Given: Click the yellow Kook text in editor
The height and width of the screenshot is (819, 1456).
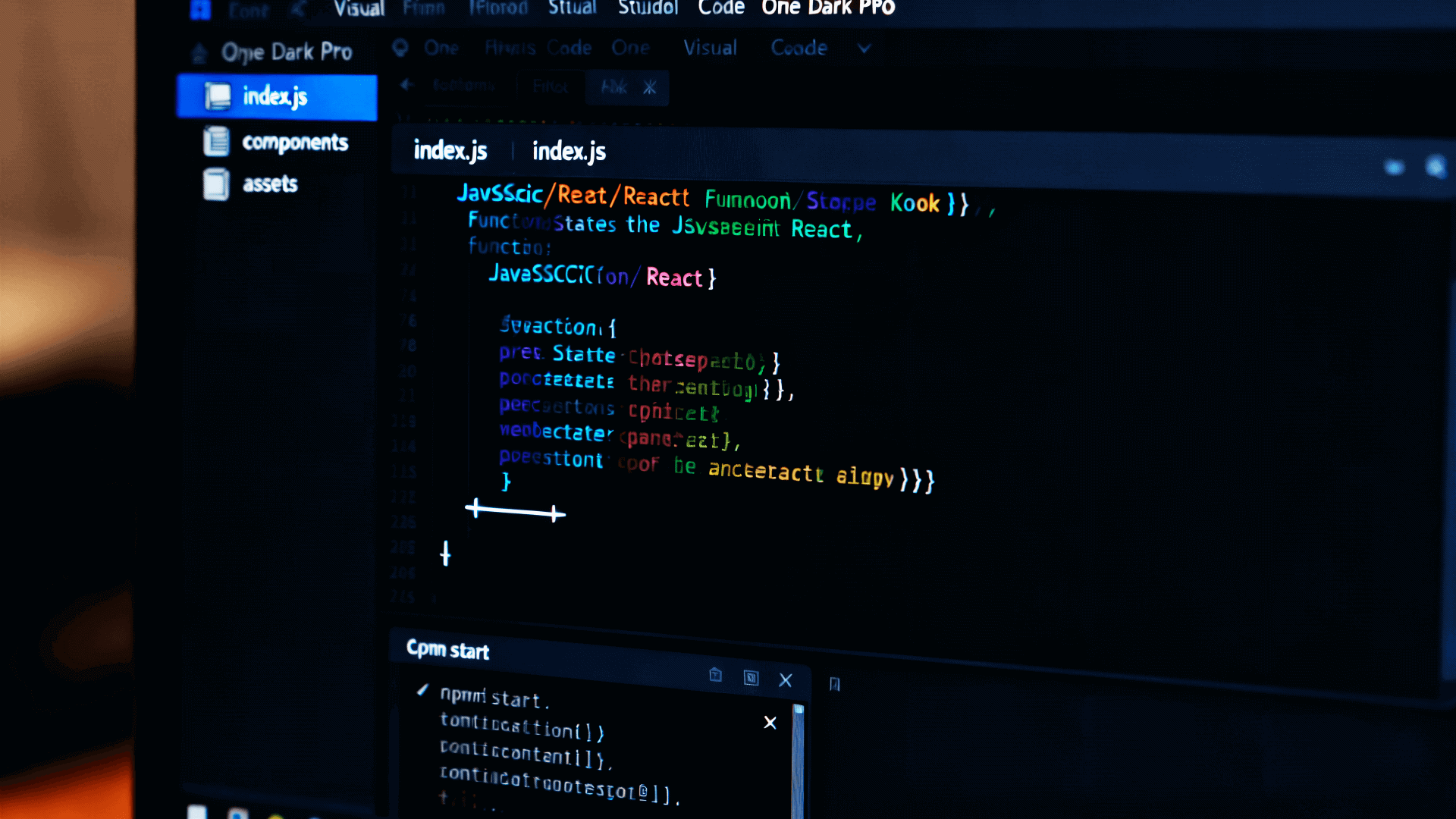Looking at the screenshot, I should click(915, 202).
